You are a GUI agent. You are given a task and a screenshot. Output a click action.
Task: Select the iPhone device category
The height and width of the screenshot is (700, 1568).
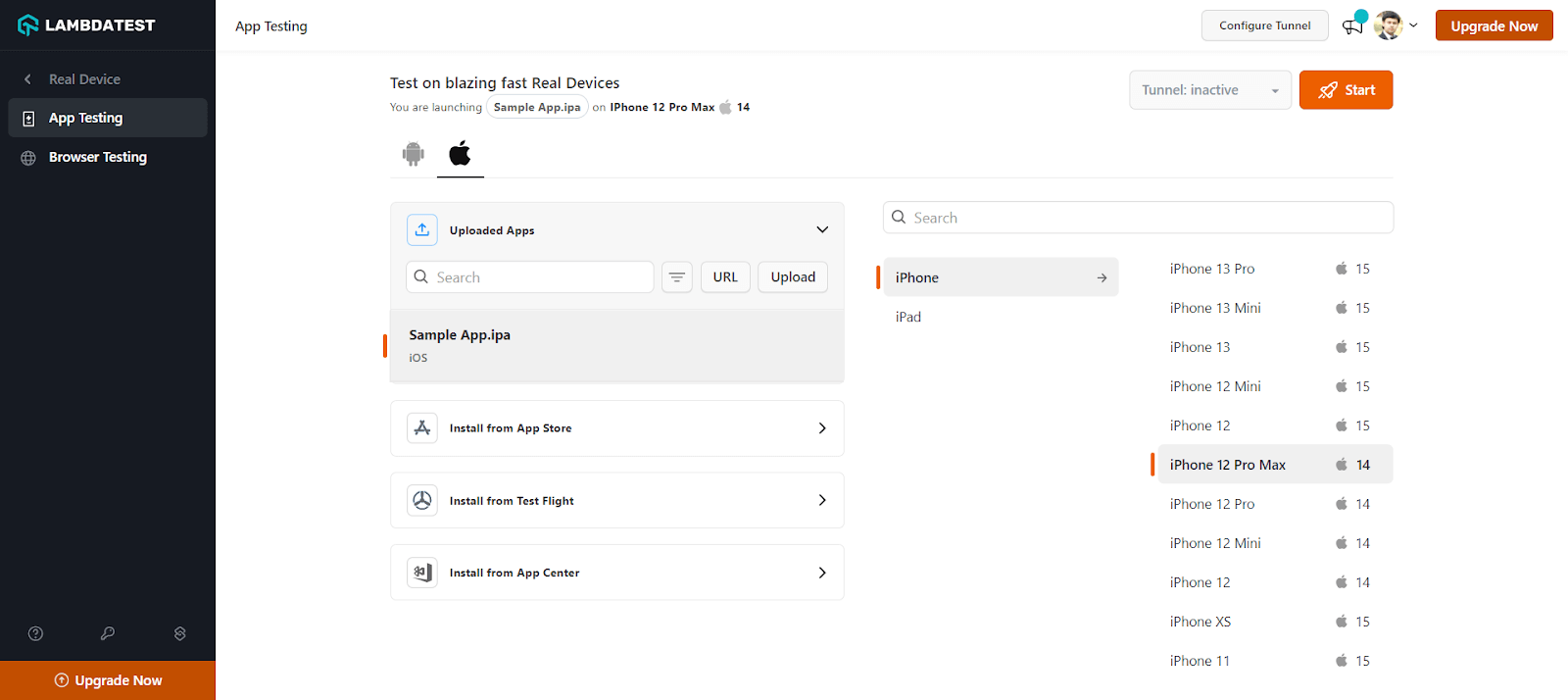click(1001, 277)
